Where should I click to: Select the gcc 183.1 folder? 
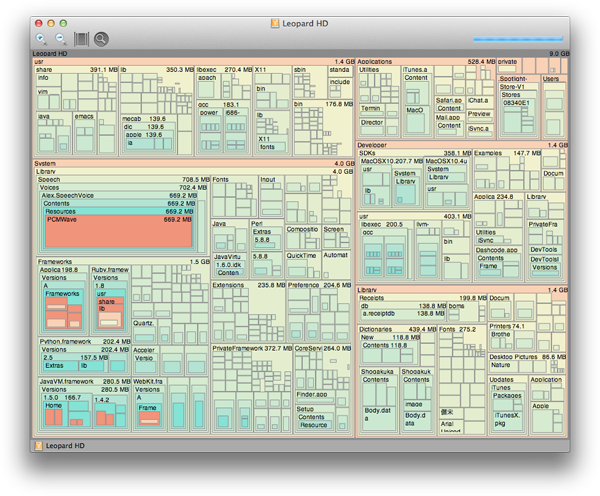(224, 104)
